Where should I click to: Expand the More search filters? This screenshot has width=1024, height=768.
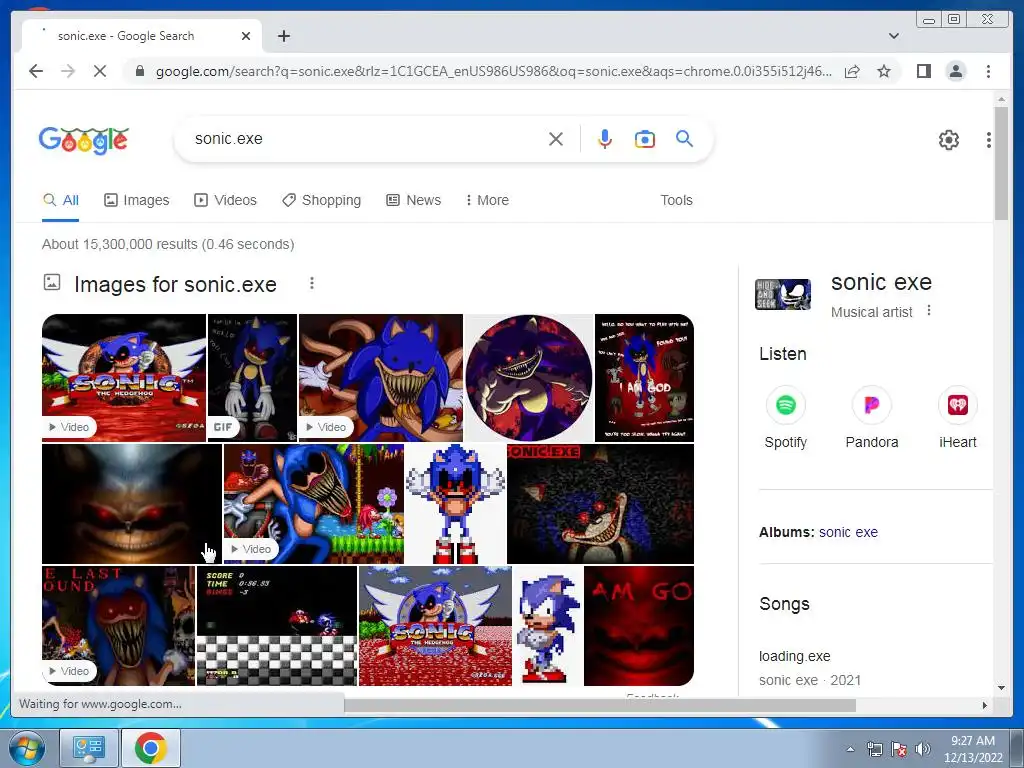(x=487, y=200)
